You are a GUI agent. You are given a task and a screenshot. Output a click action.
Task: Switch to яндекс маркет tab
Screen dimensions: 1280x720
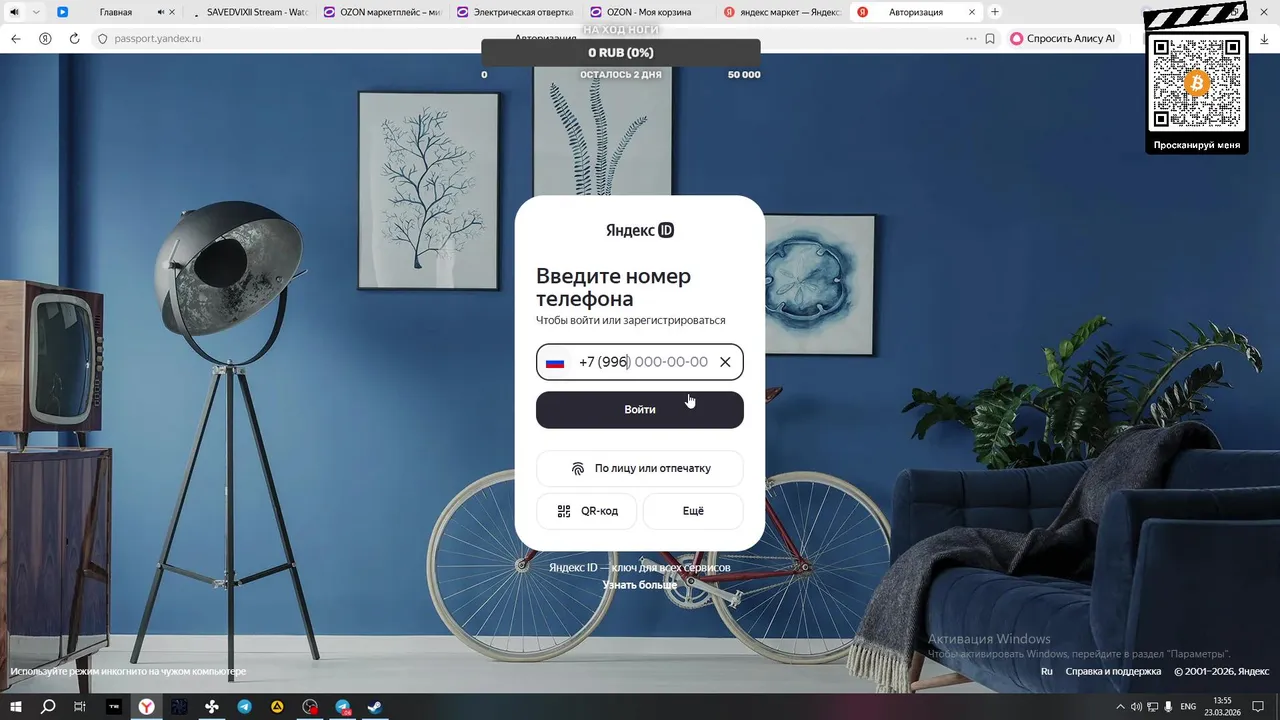(x=782, y=12)
